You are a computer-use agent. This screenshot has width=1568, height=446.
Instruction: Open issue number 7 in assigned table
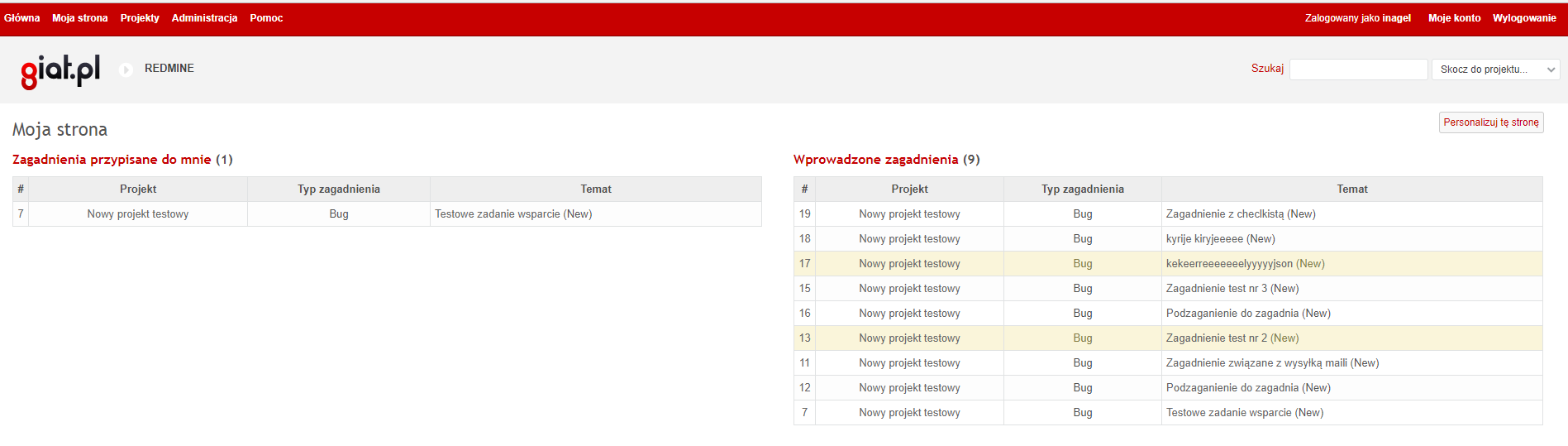[21, 214]
